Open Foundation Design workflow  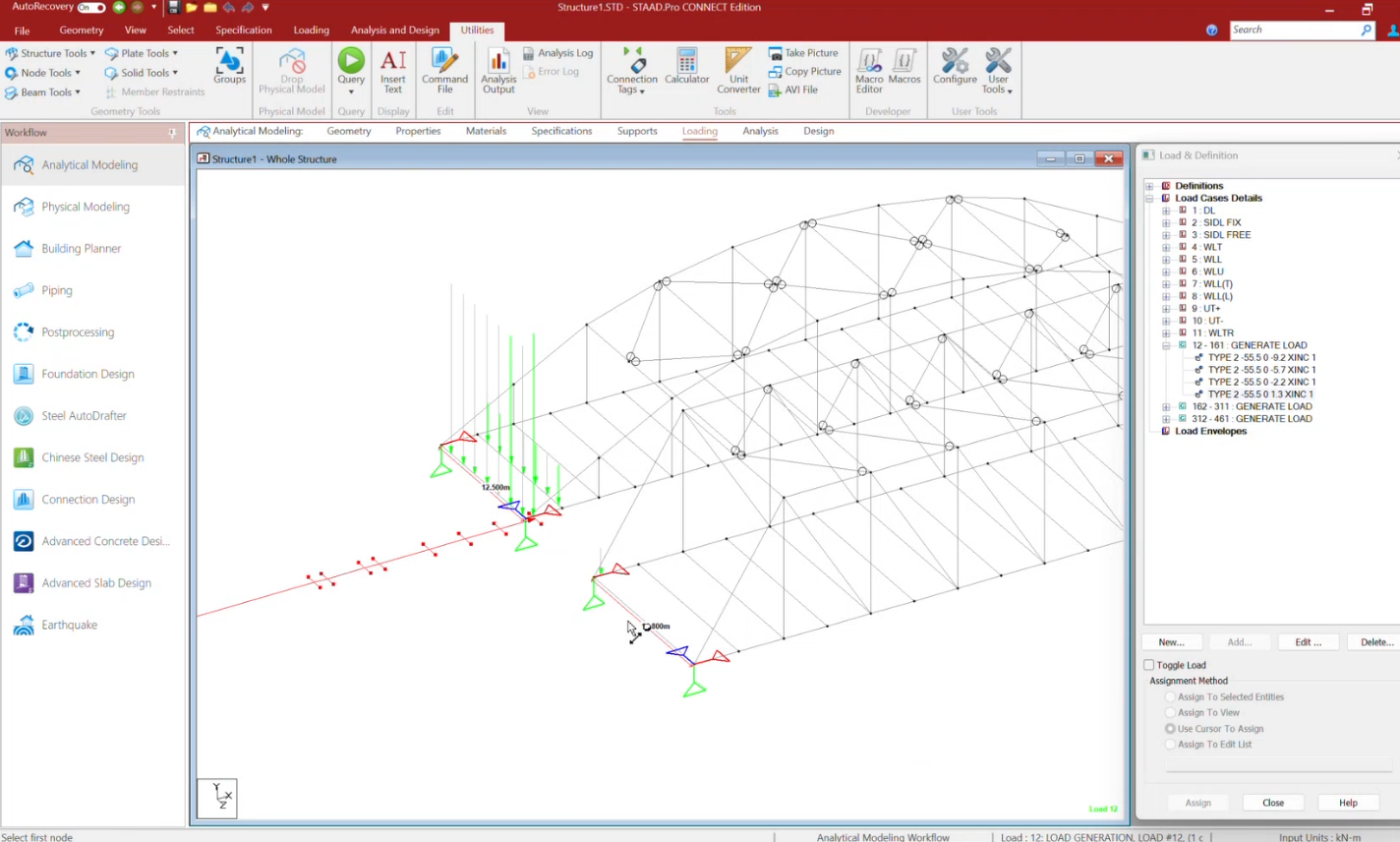click(x=92, y=374)
